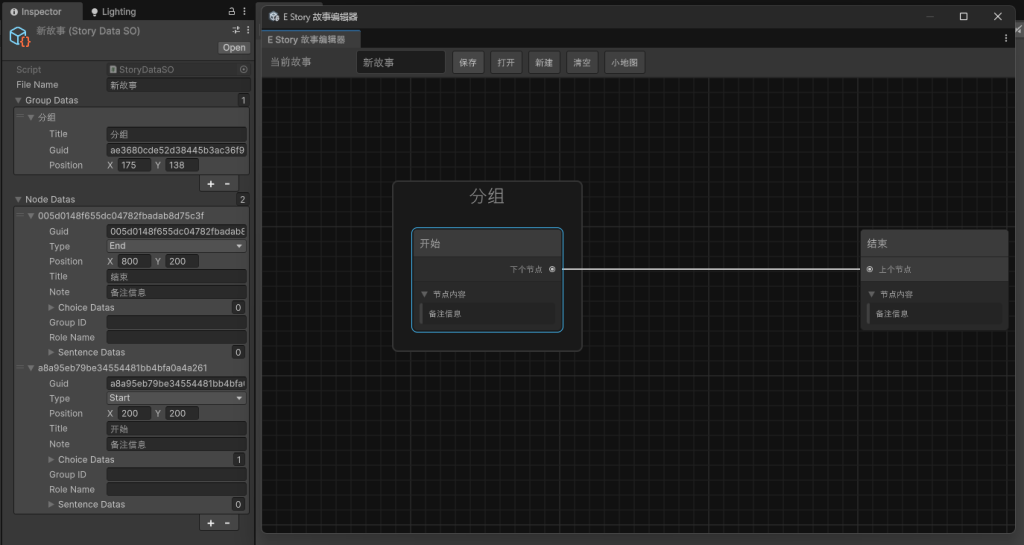Click the preset sliders icon for Story Data
Screen dimensions: 1024x545
[236, 31]
